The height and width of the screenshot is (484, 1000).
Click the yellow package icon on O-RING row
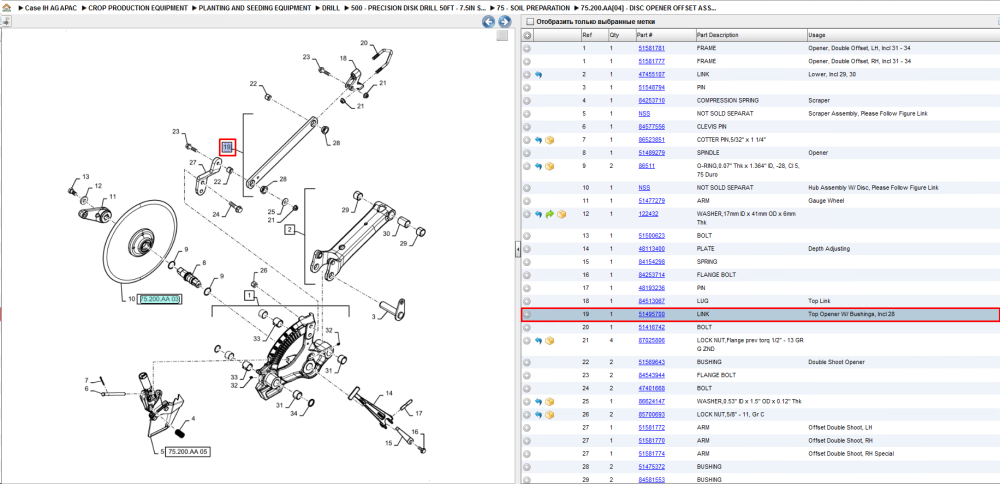[x=549, y=166]
